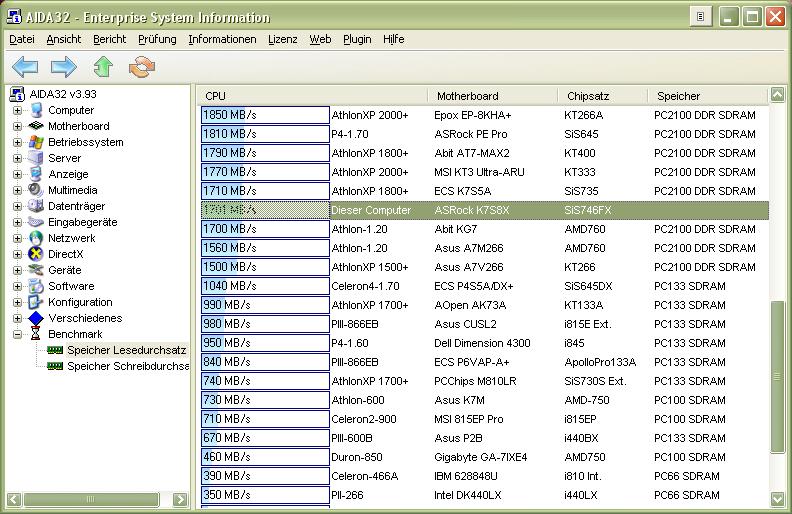Open the Ansicht menu
Screen dimensions: 792x514
[x=64, y=39]
